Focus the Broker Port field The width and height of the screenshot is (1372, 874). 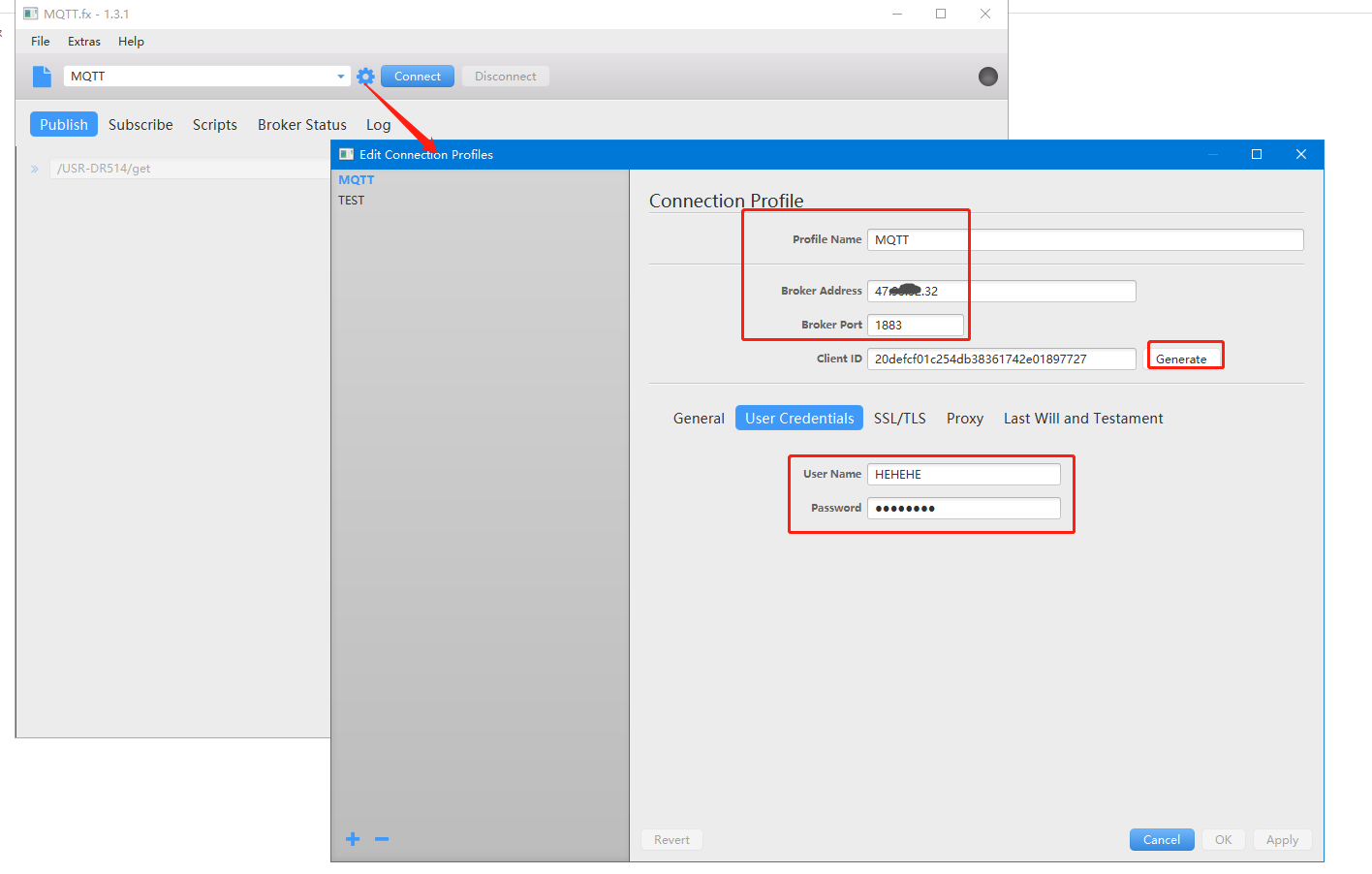pos(916,325)
